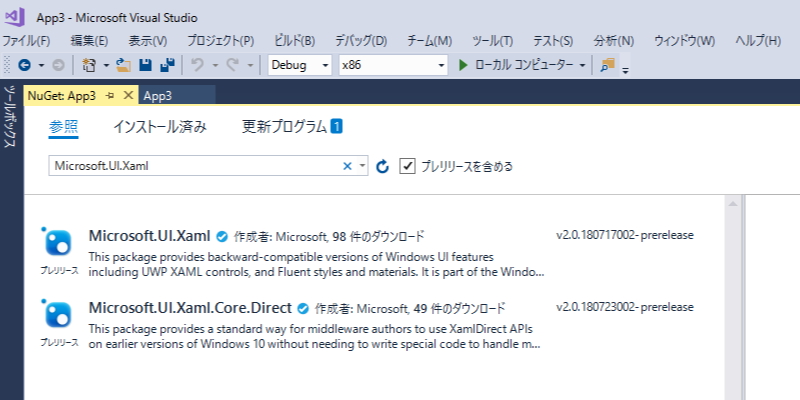
Task: Start debugging with the green play icon
Action: 463,65
